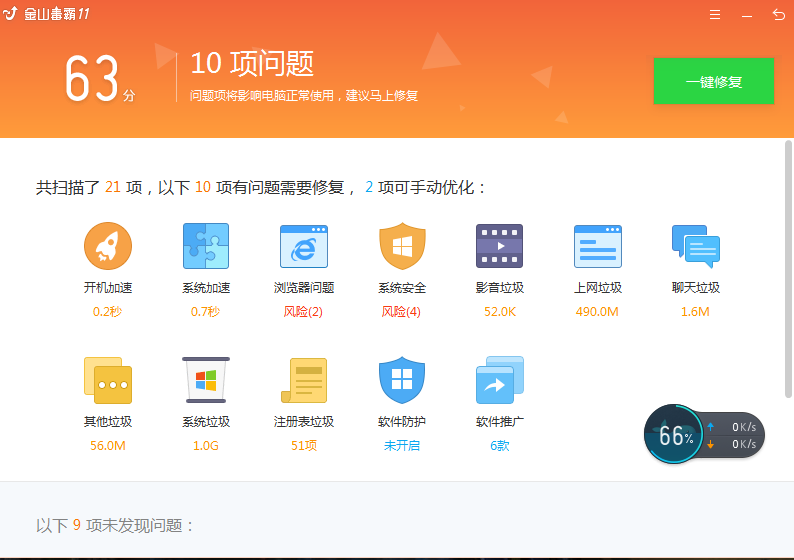Select the 上网垃圾 web page icon

598,246
